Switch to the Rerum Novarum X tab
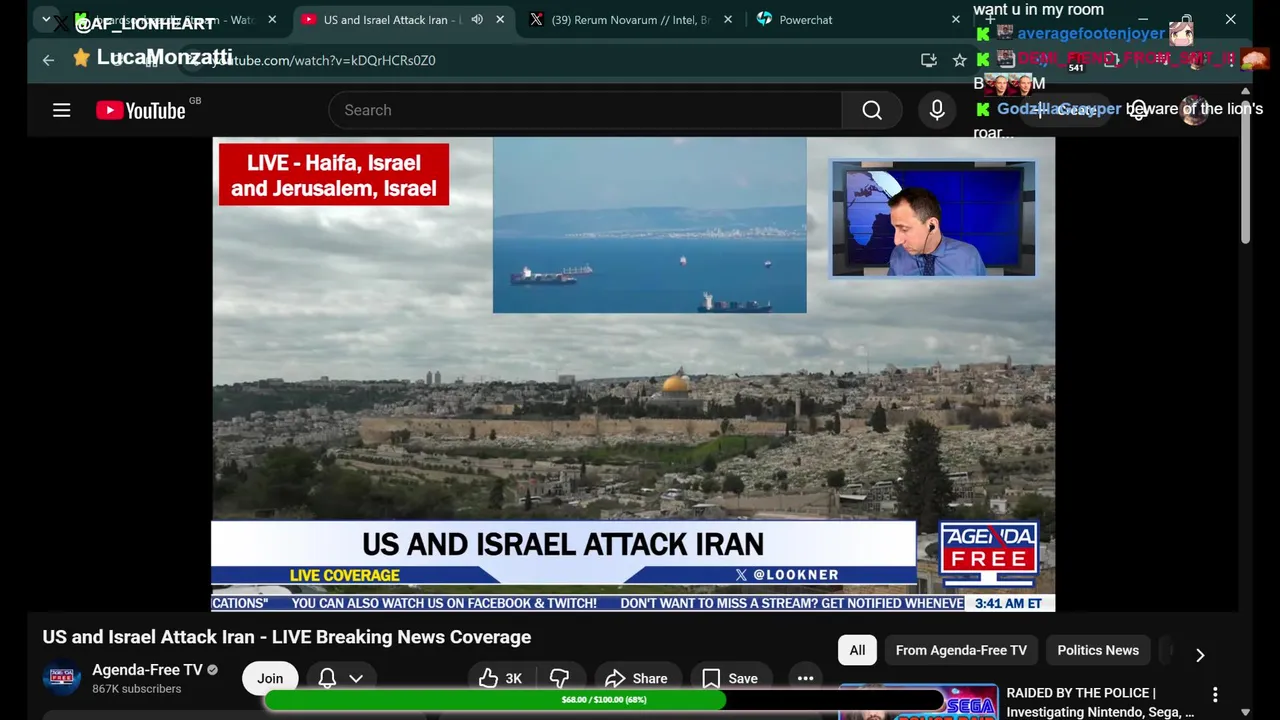The width and height of the screenshot is (1280, 720). pos(630,20)
